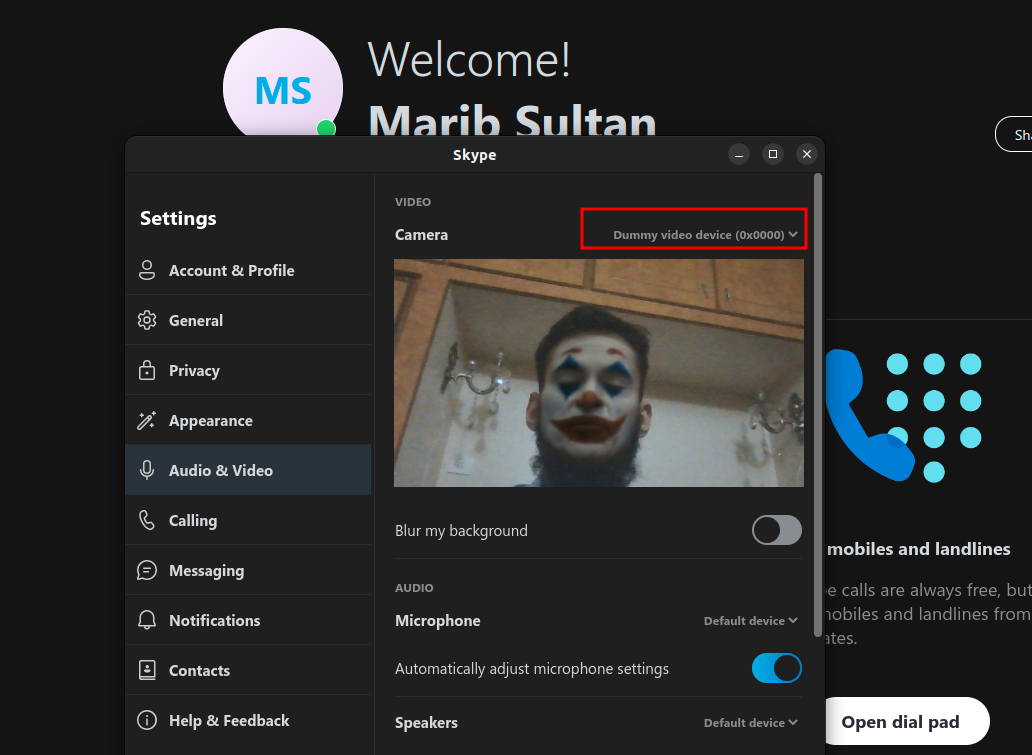1032x755 pixels.
Task: Click the Privacy lock icon
Action: [147, 370]
